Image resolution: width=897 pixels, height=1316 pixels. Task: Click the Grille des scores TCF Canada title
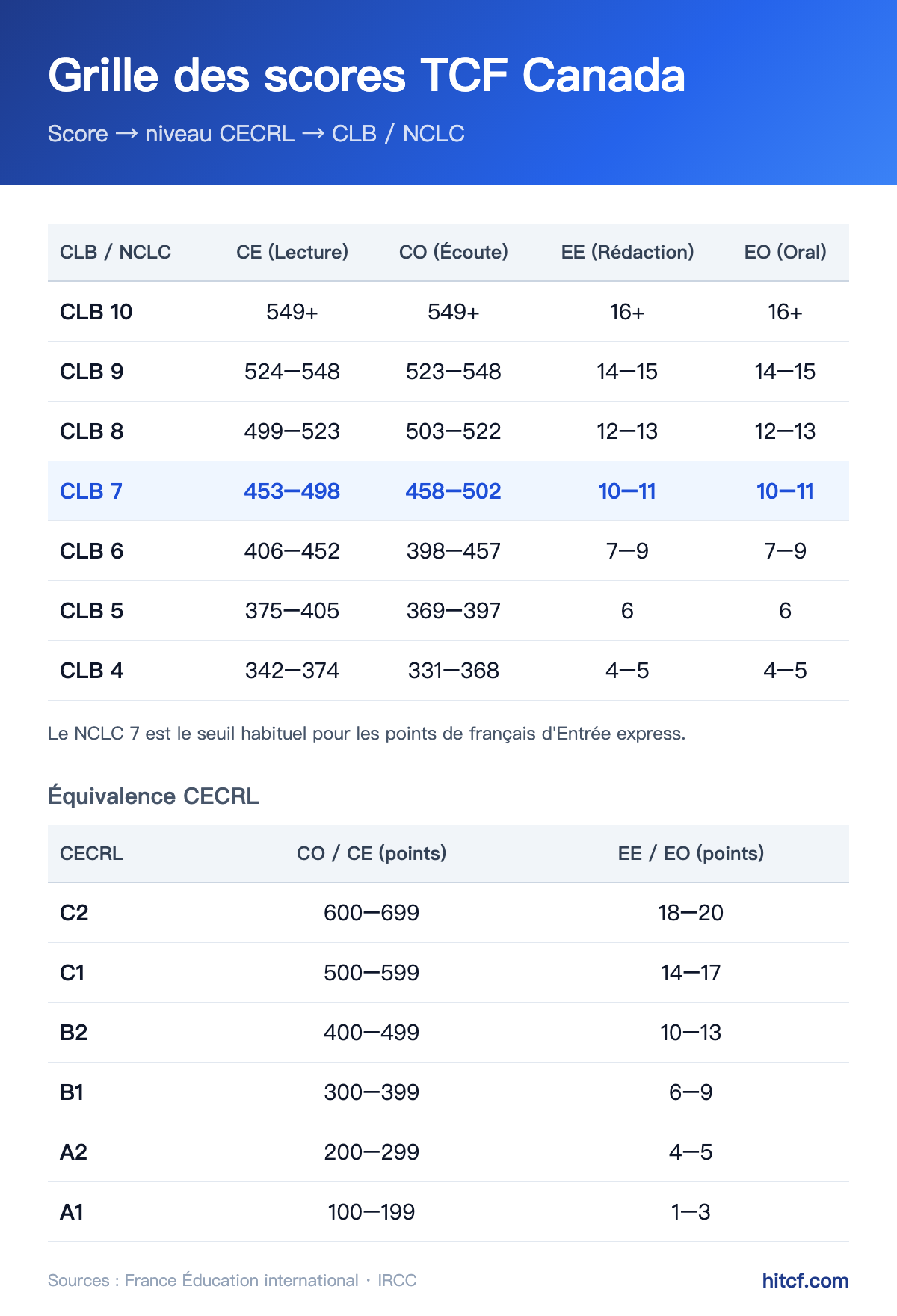[366, 76]
